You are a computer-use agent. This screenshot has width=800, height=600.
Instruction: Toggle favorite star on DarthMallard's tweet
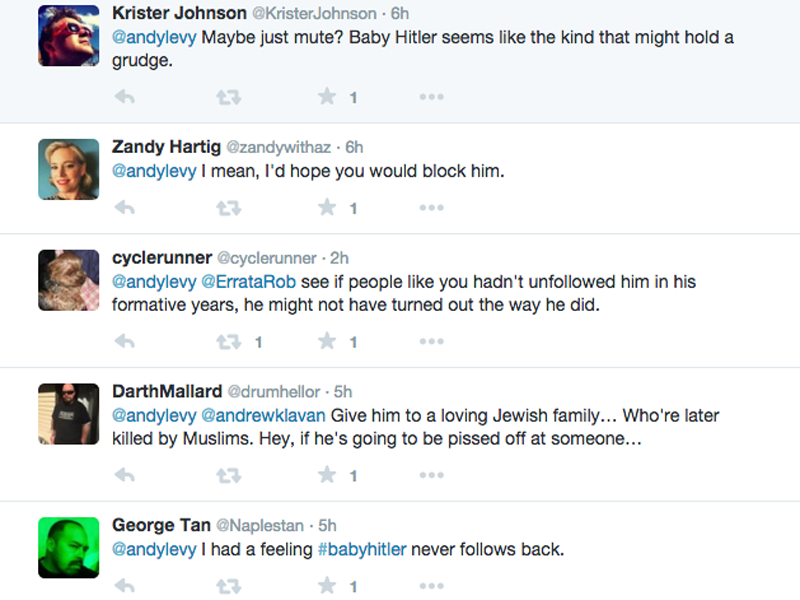coord(327,476)
